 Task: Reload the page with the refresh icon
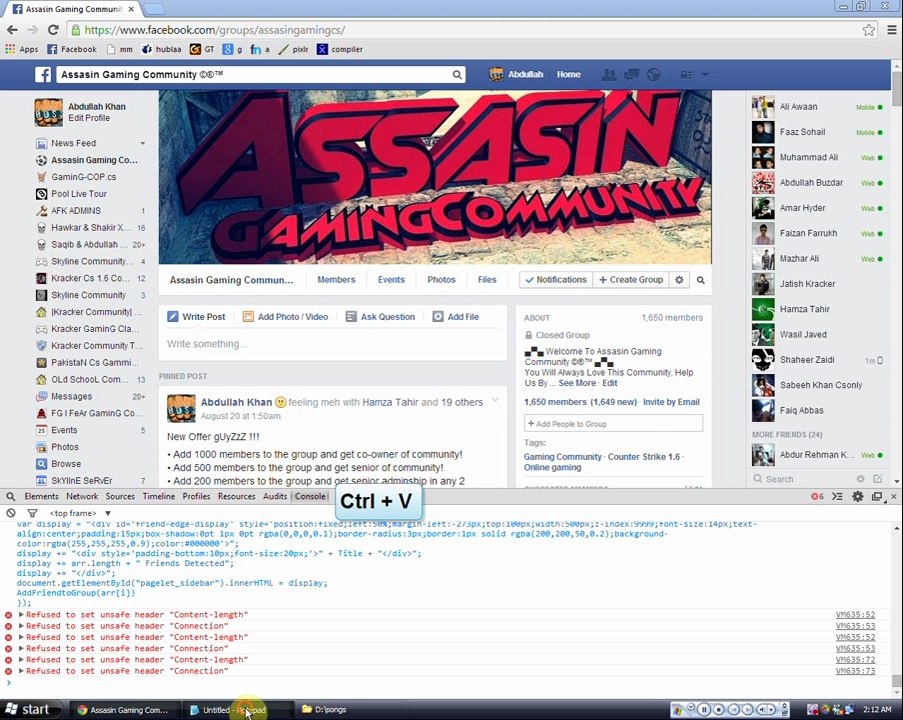pos(53,30)
